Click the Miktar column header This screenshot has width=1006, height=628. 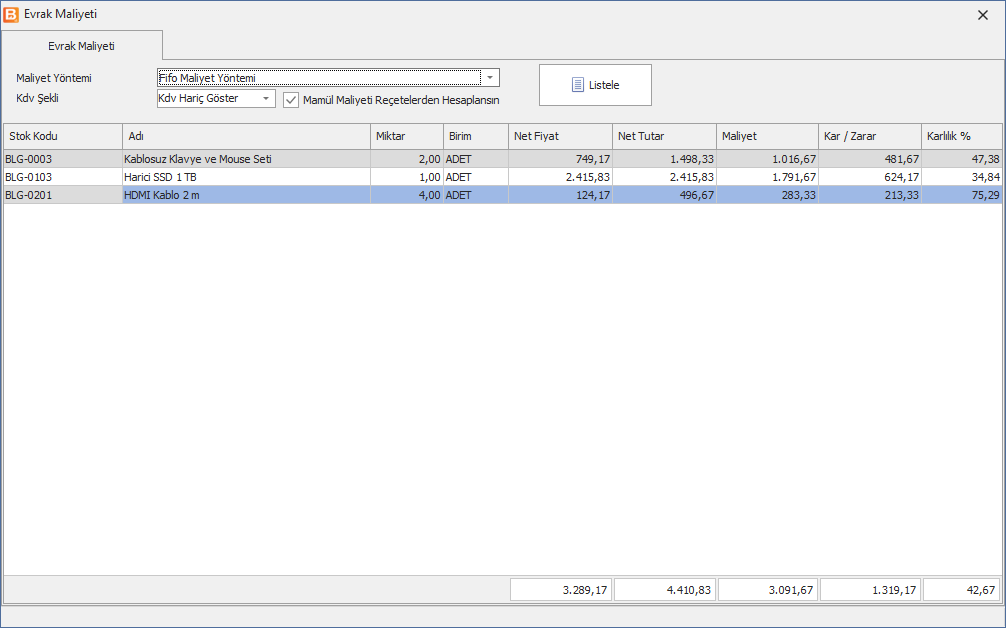[407, 136]
